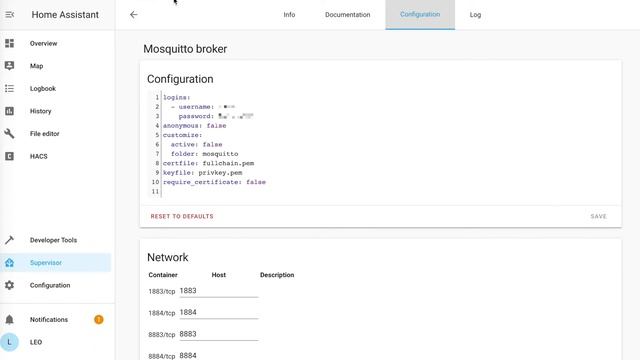Click the Supervisor home icon
Screen dimensions: 640x360
[9, 263]
